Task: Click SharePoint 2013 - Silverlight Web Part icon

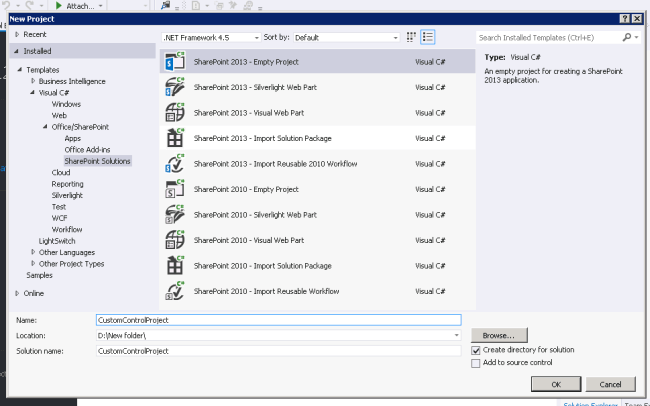Action: pos(174,87)
